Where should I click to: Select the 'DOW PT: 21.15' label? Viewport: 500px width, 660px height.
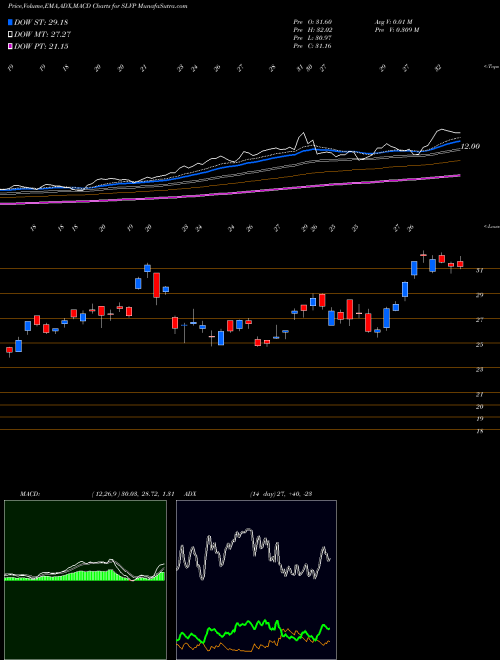[41, 46]
